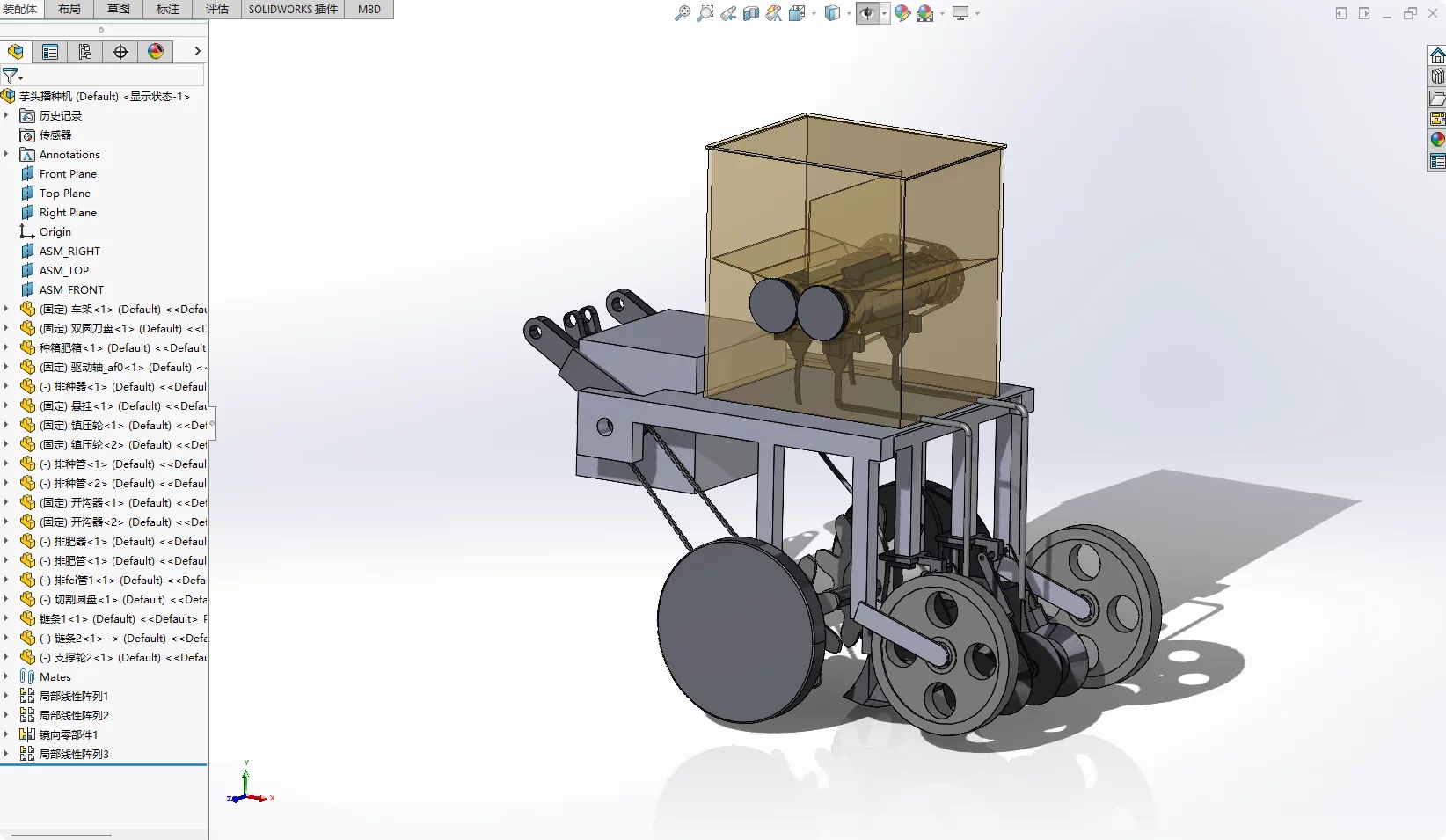Click the tree filter funnel icon

[x=11, y=76]
